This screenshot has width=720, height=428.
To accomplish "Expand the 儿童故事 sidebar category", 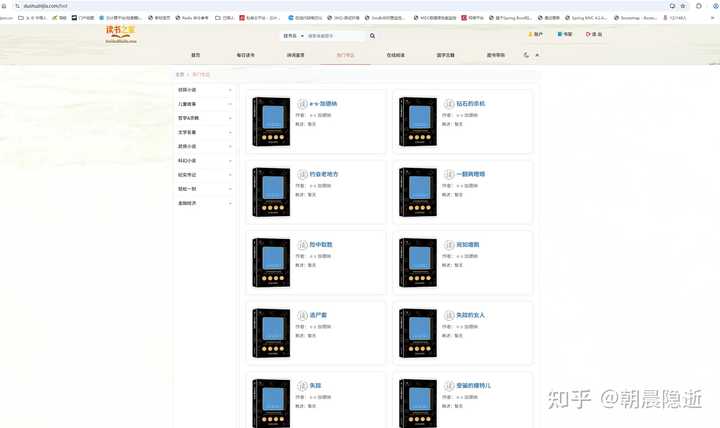I will coord(205,104).
